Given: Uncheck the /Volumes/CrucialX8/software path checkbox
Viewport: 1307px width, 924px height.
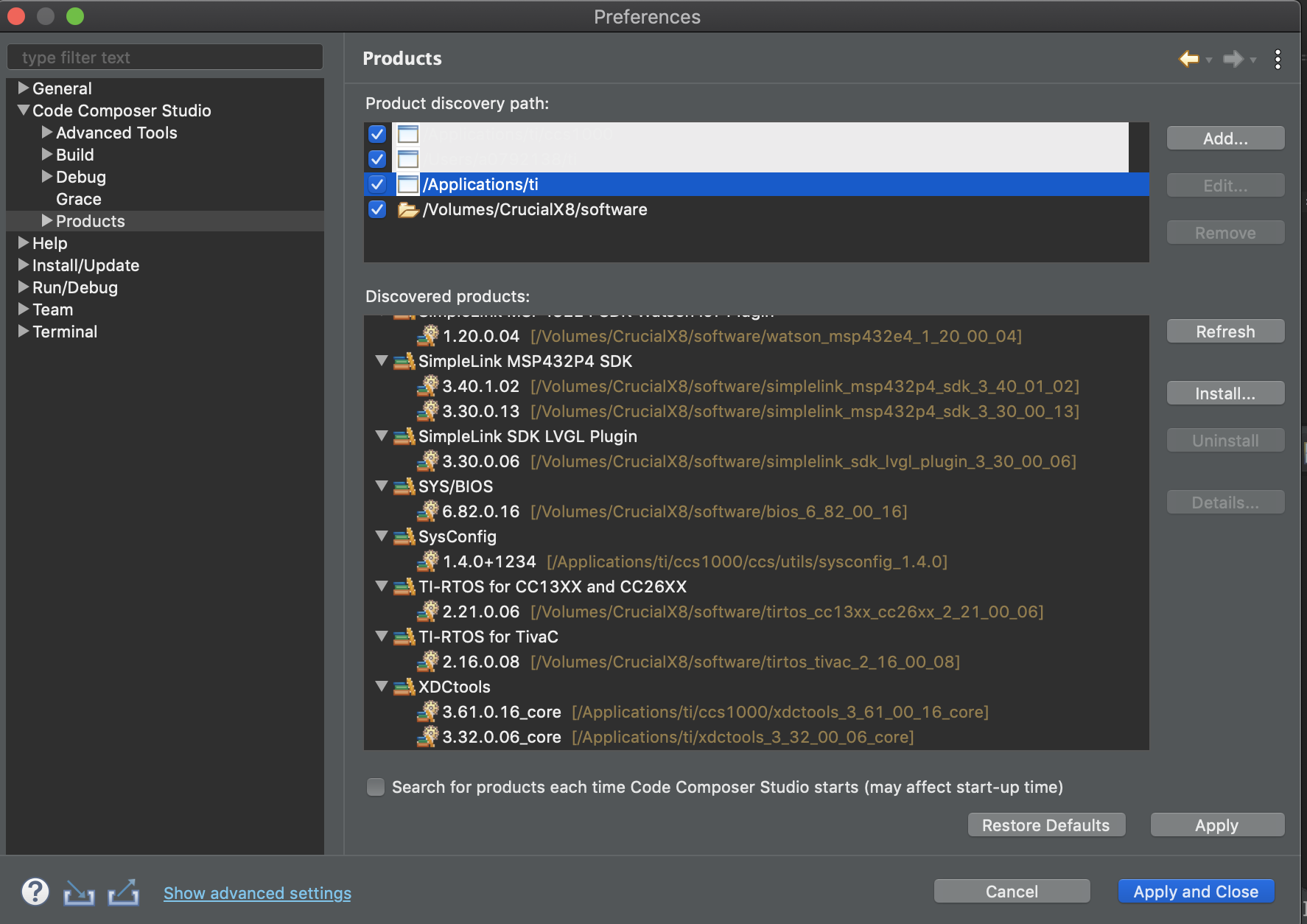Looking at the screenshot, I should [377, 209].
